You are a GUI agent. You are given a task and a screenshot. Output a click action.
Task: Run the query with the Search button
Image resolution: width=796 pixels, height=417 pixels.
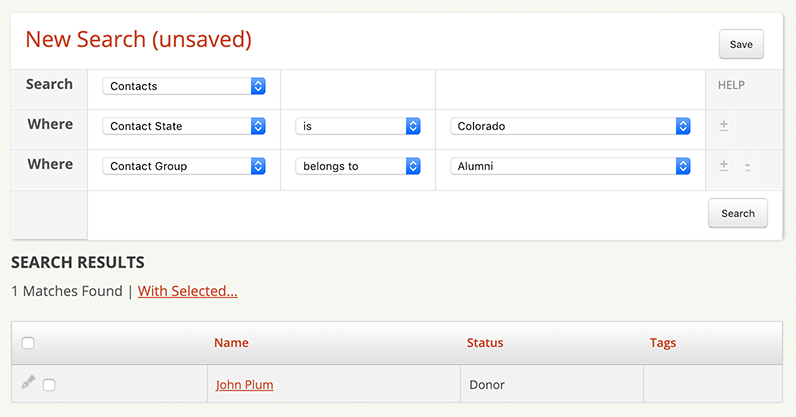point(738,213)
